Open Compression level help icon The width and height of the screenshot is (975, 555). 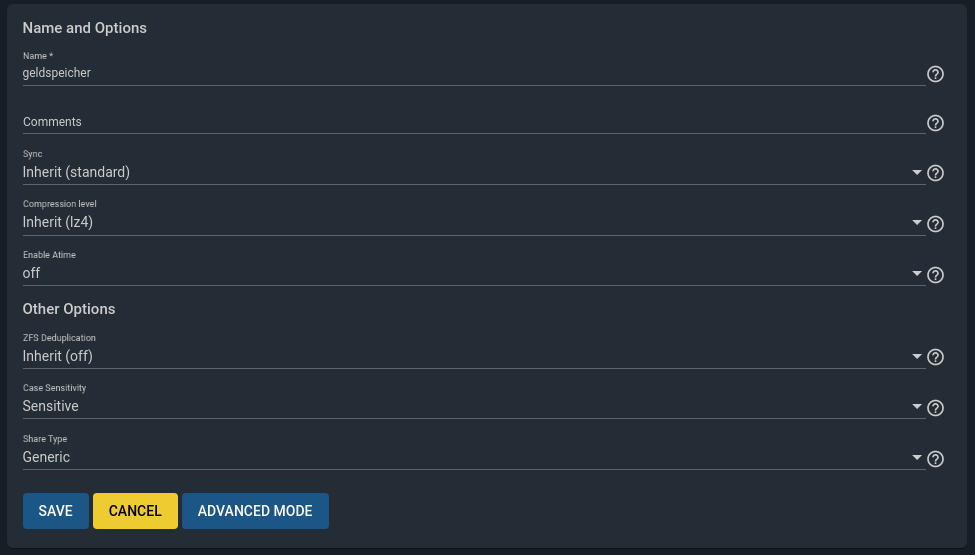point(935,224)
